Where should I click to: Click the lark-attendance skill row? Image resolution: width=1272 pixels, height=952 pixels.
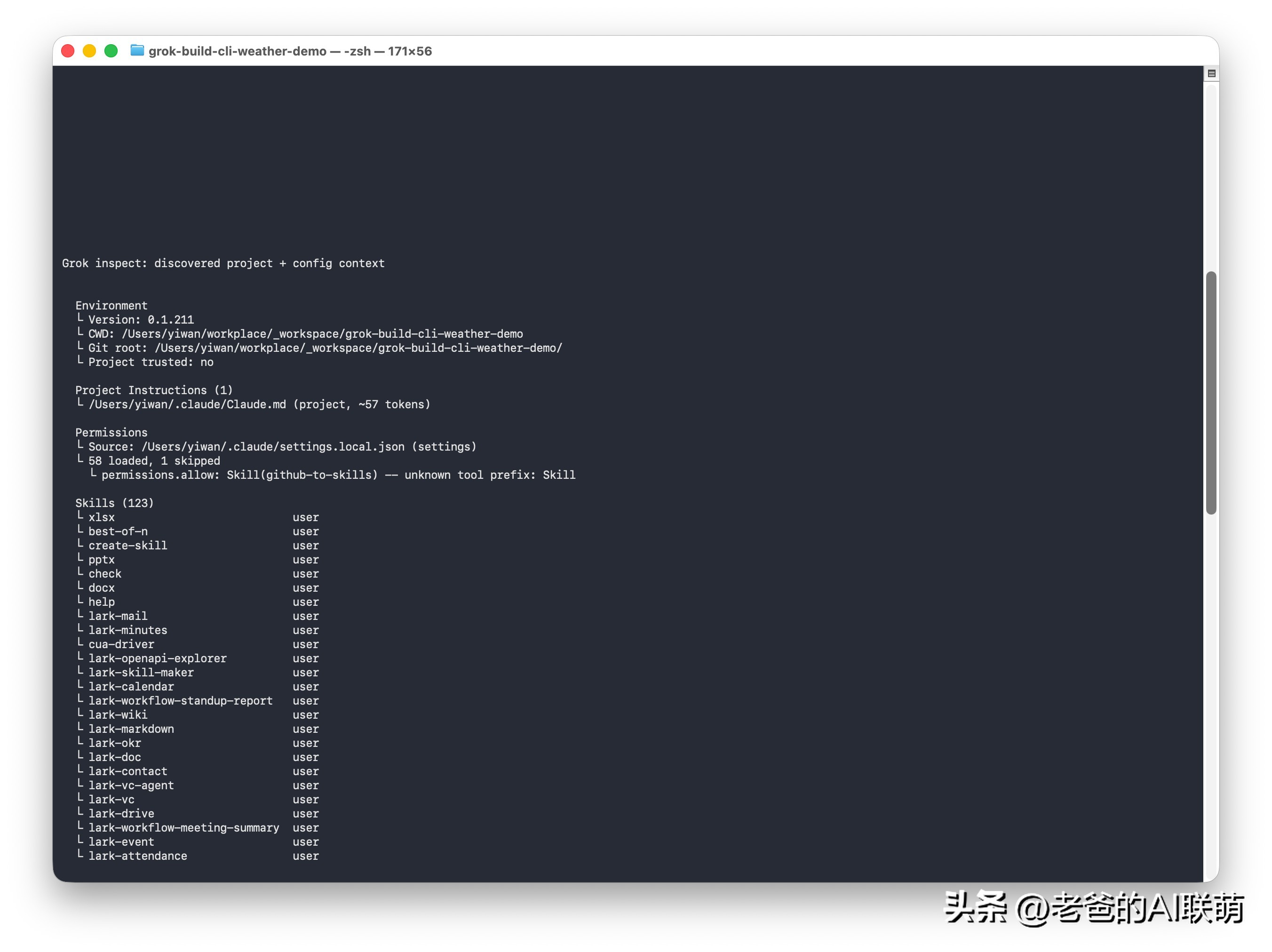[x=198, y=856]
